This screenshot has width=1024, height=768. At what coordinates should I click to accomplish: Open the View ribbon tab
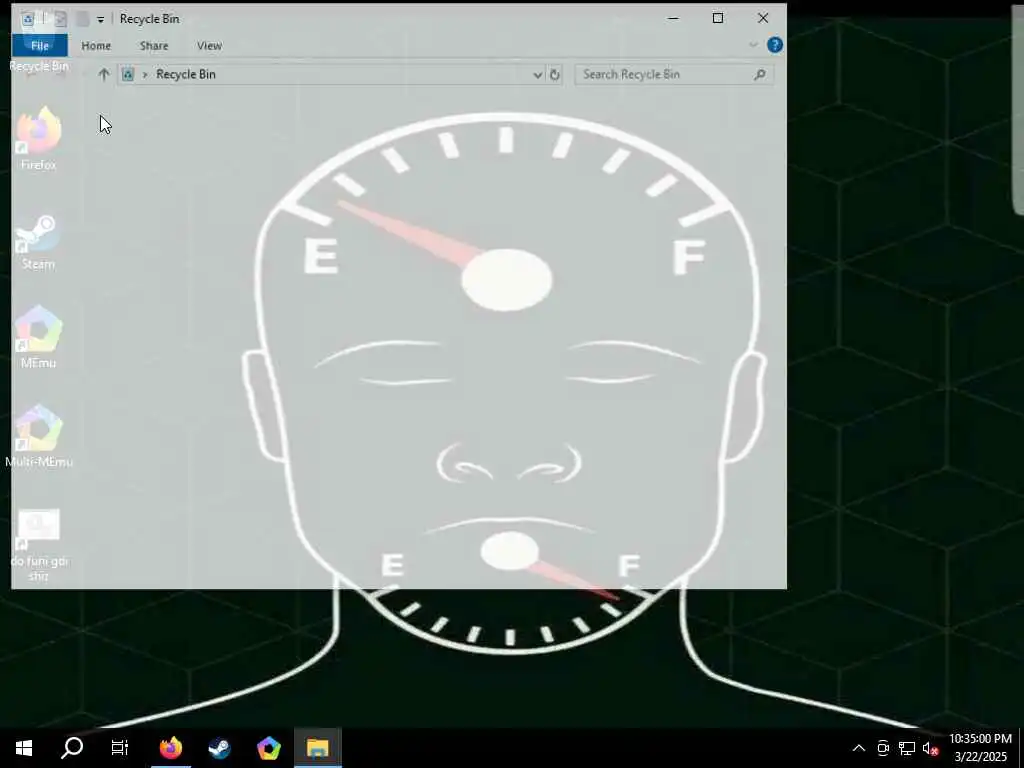click(x=210, y=46)
